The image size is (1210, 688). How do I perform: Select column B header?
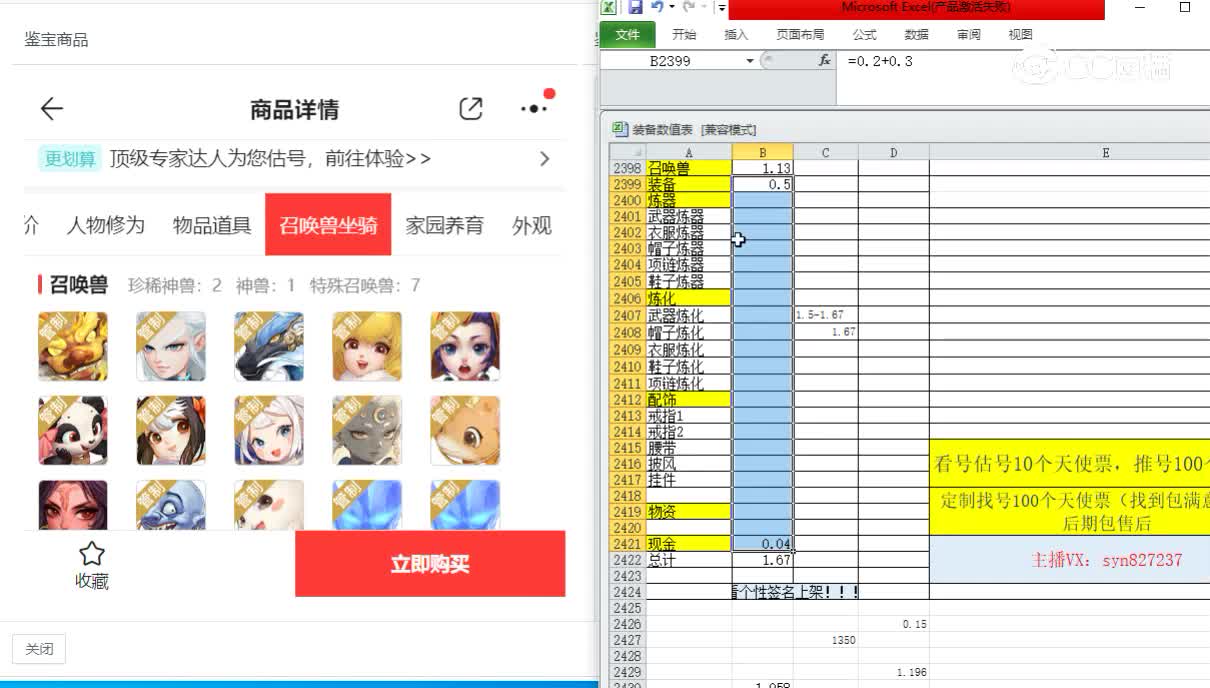click(x=763, y=152)
